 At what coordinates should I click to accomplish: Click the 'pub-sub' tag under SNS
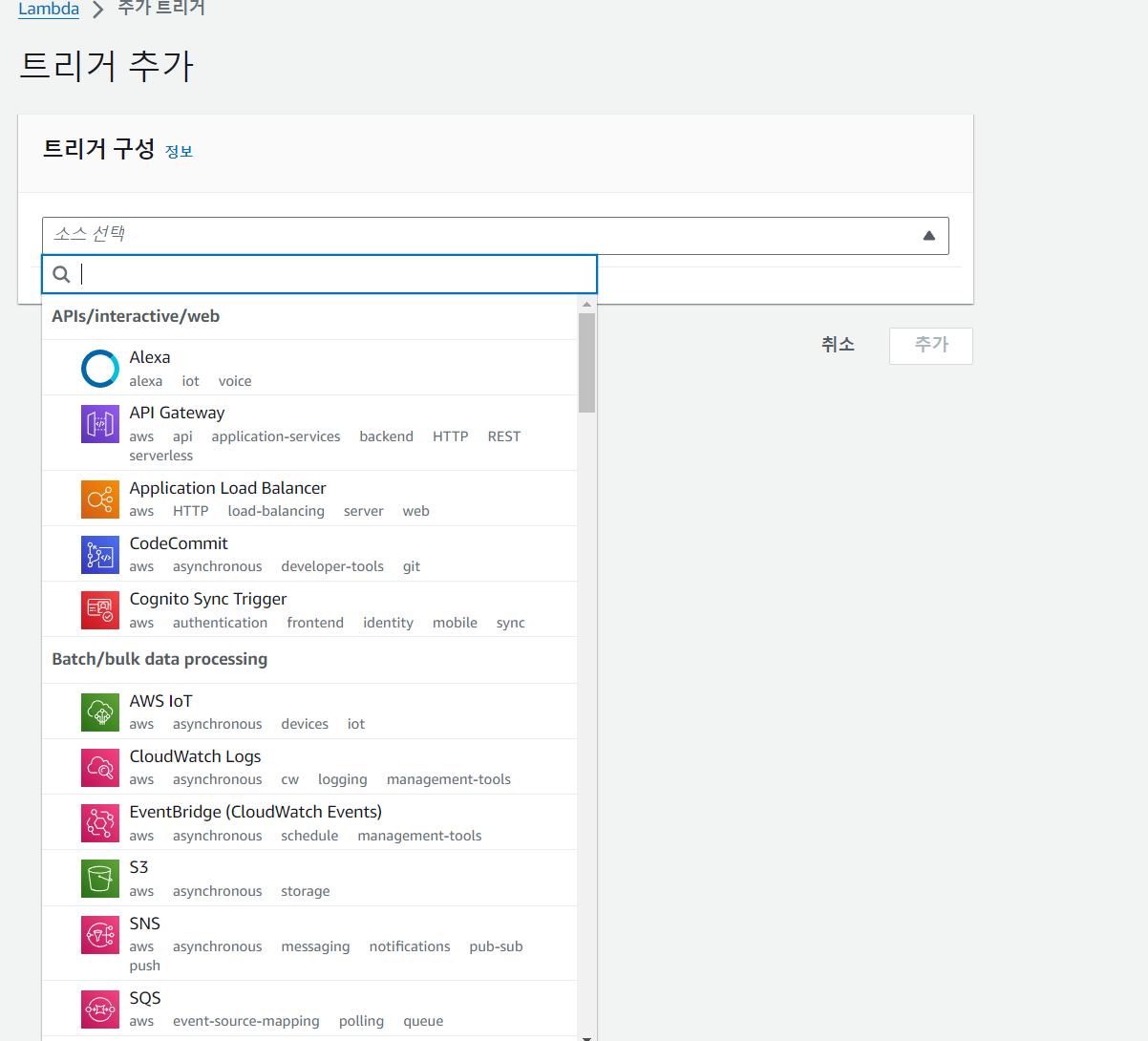(x=496, y=946)
